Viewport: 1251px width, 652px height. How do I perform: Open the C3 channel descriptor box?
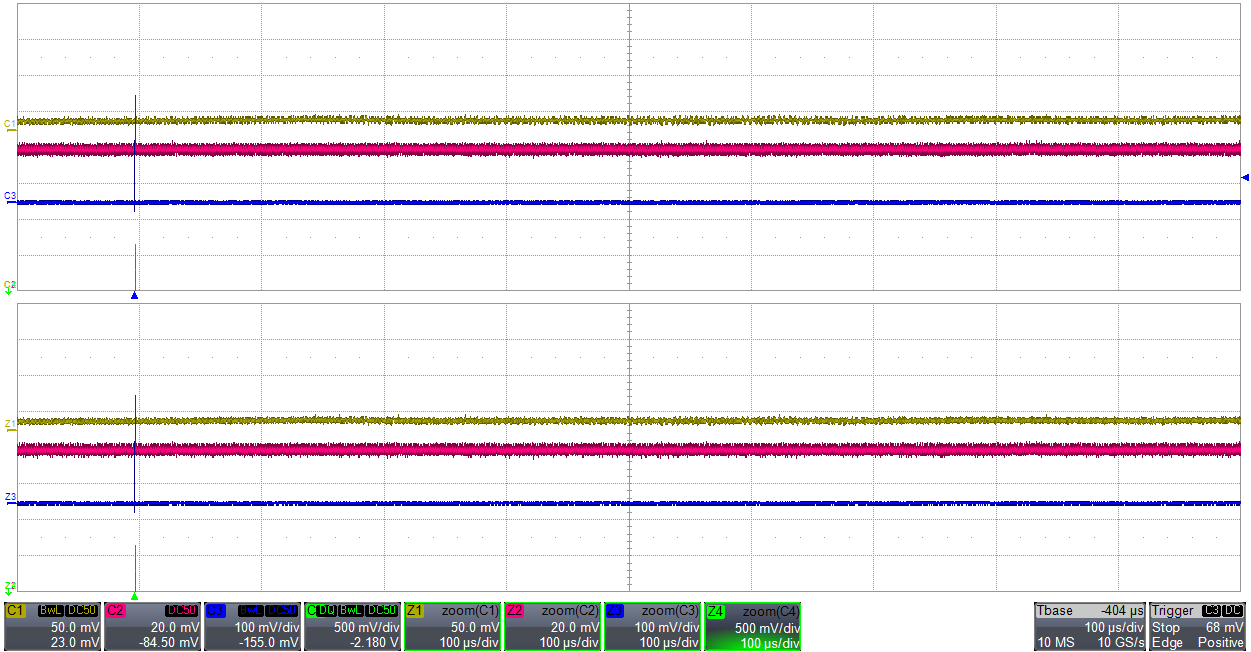tap(253, 626)
